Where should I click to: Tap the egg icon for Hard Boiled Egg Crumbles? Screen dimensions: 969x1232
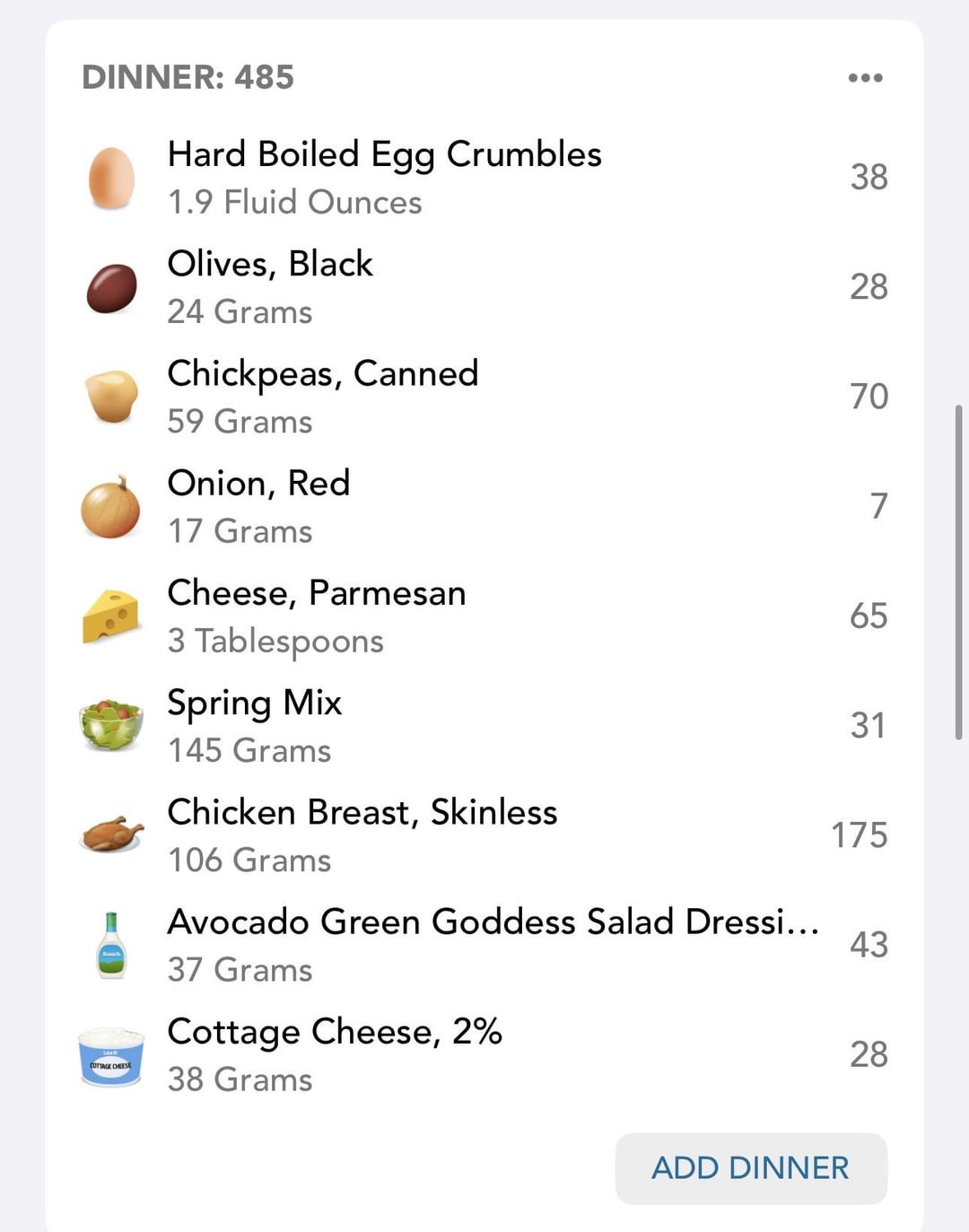pos(111,178)
